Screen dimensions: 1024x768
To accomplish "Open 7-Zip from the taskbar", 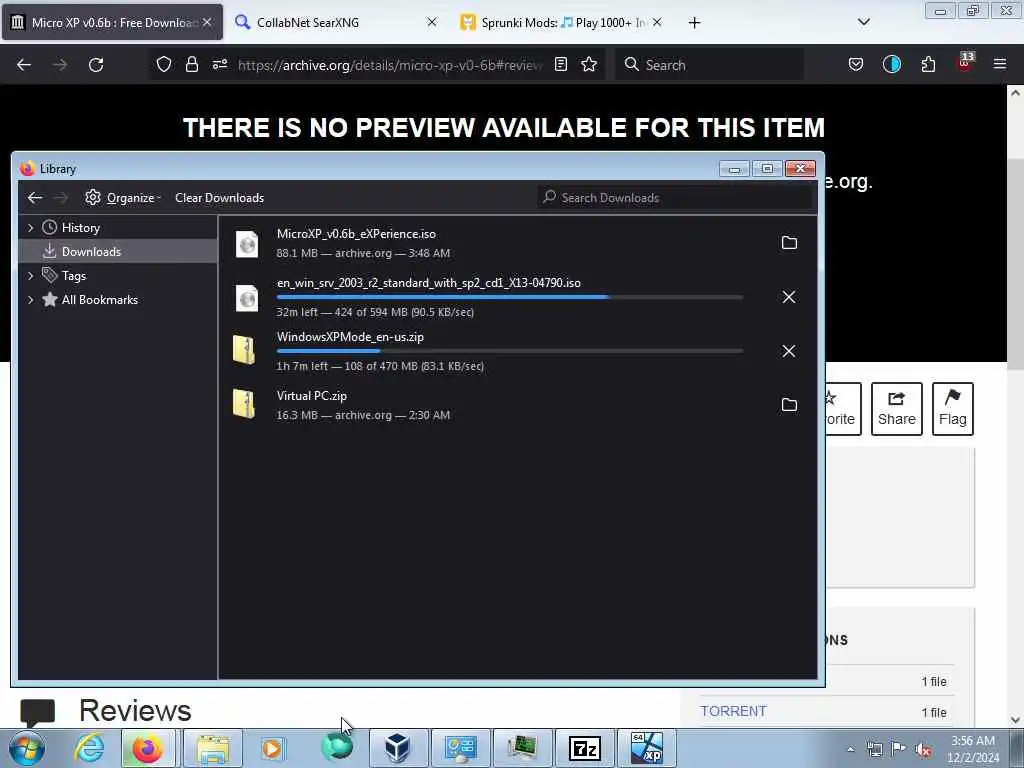I will click(x=584, y=748).
